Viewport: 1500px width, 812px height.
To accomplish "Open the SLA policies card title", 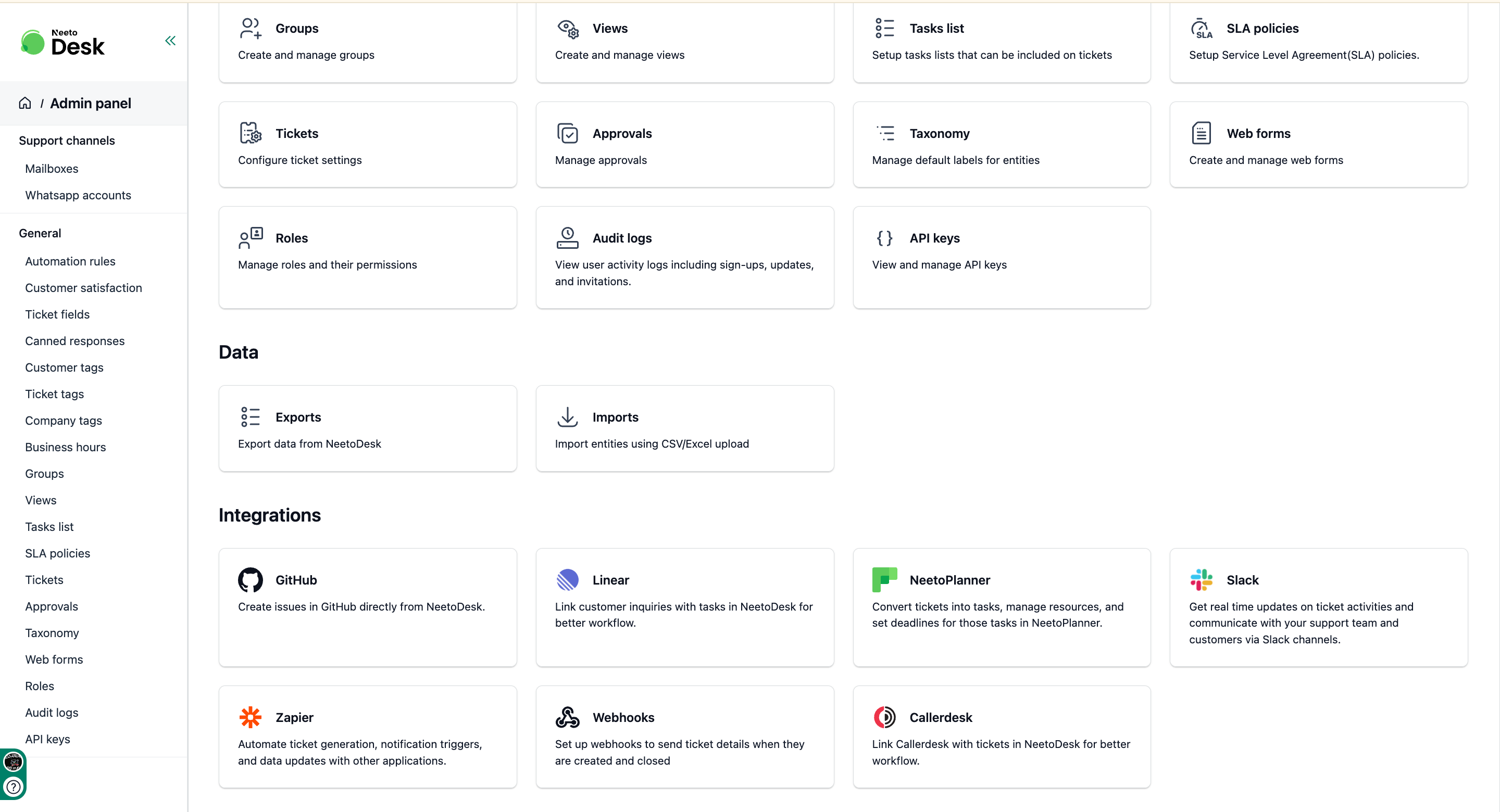I will pos(1262,28).
